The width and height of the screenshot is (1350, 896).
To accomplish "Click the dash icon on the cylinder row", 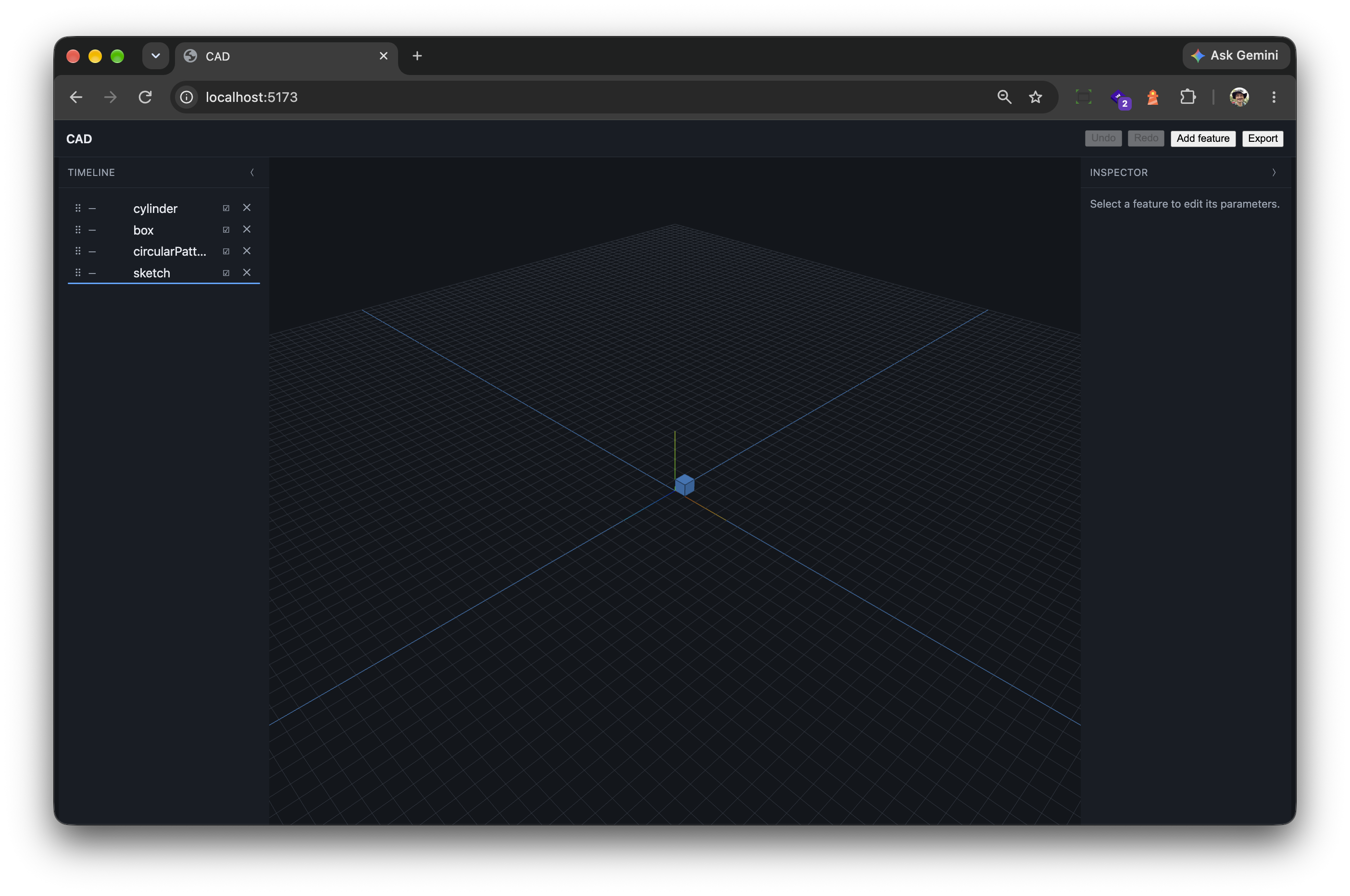I will coord(92,209).
